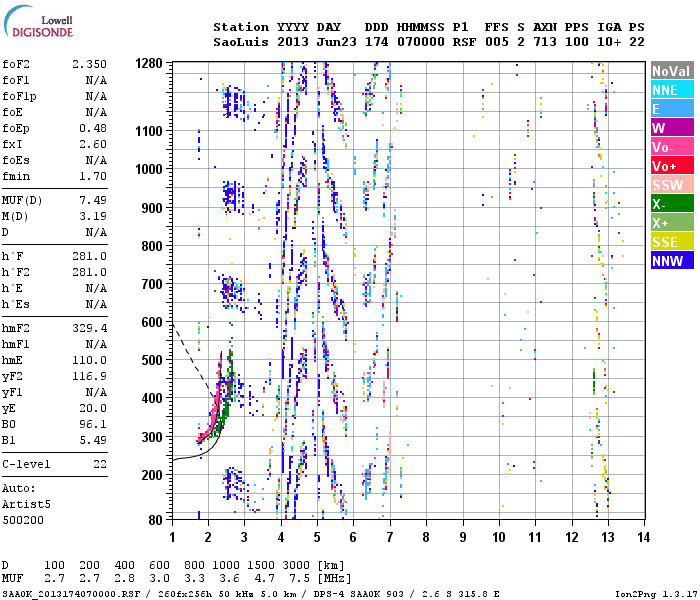
Task: Select the E blue legend swatch
Action: (672, 109)
